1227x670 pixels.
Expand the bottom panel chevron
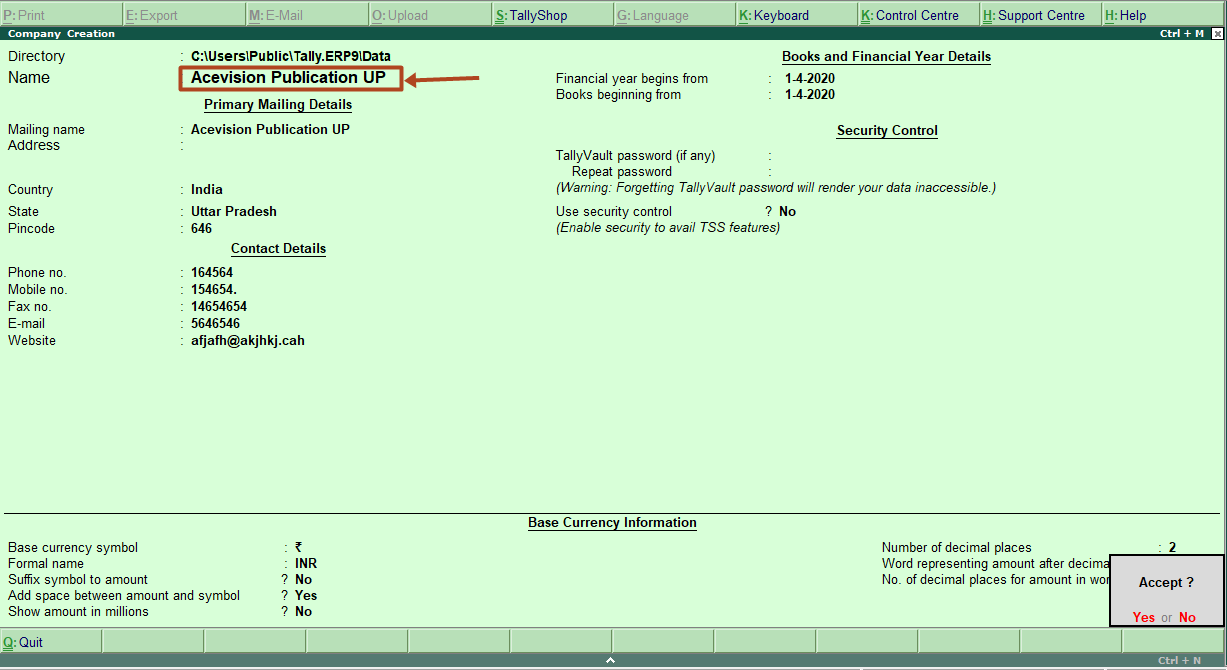611,661
